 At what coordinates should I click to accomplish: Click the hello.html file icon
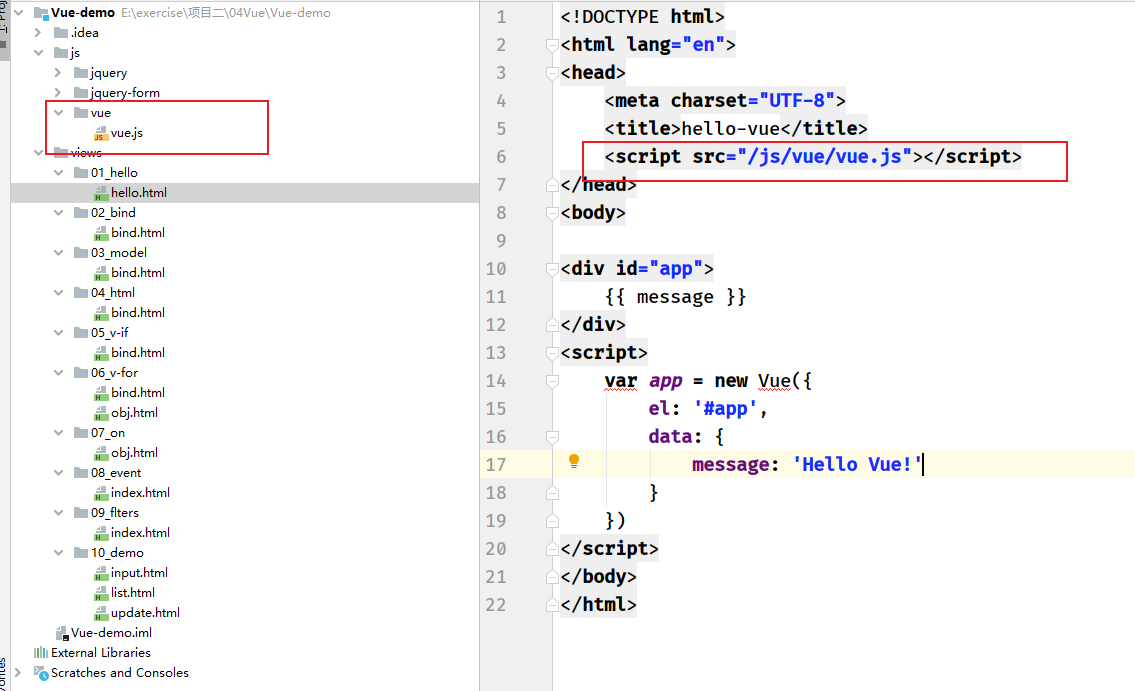pyautogui.click(x=101, y=193)
